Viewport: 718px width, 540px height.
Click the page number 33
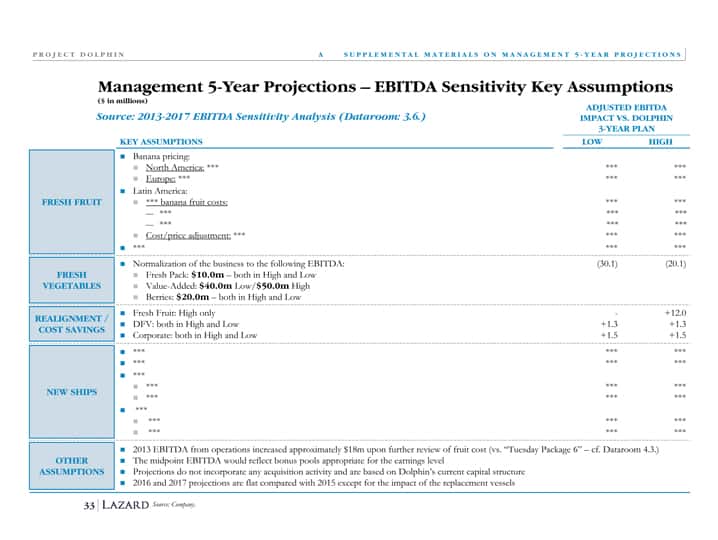tap(89, 505)
